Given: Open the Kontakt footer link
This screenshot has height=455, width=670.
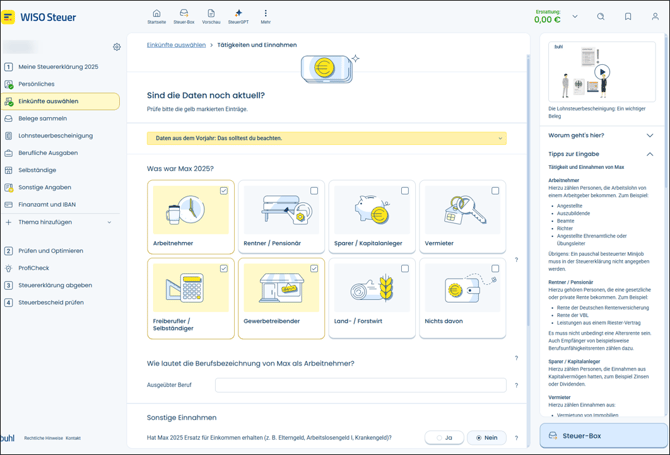Looking at the screenshot, I should 73,438.
